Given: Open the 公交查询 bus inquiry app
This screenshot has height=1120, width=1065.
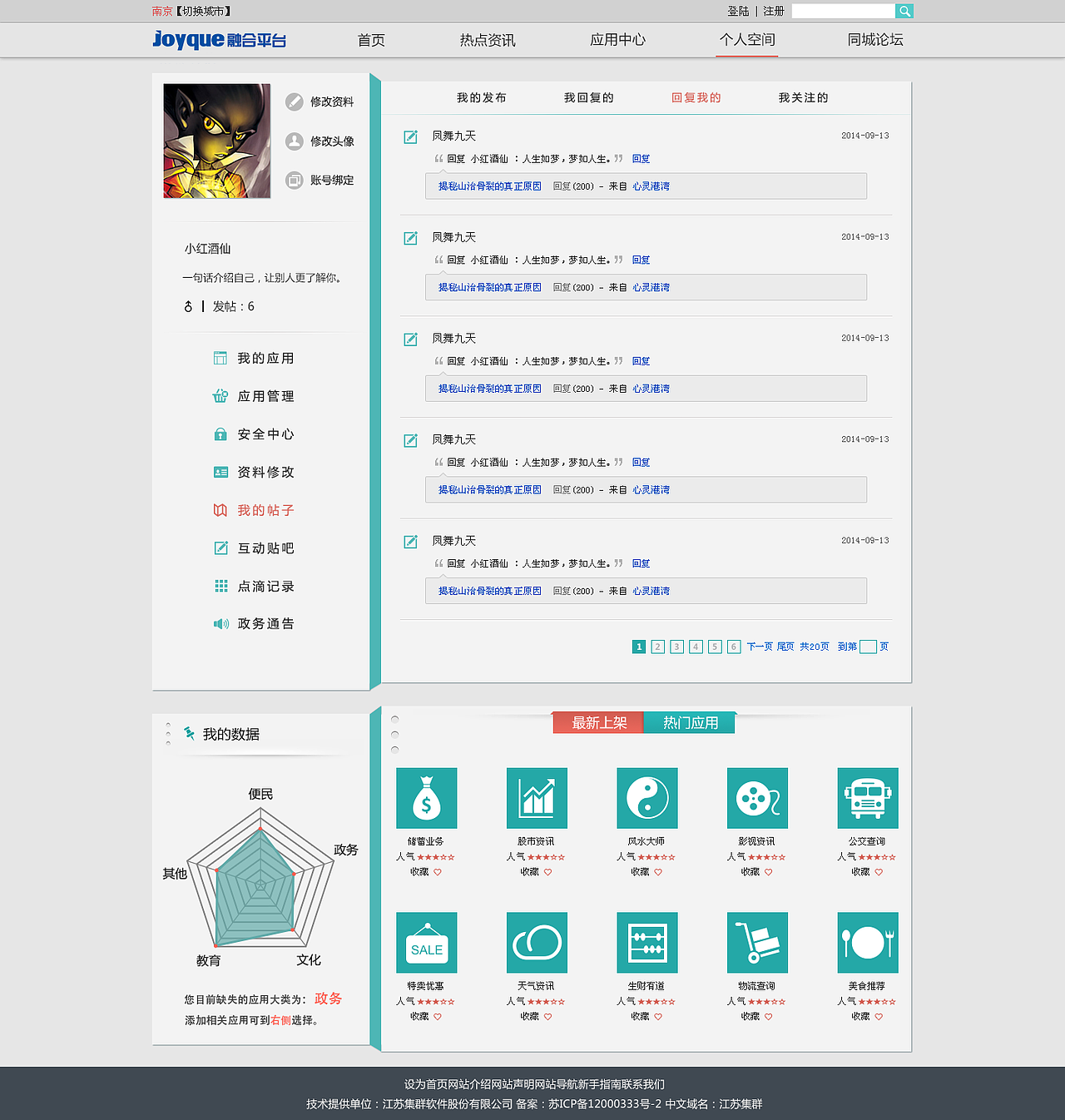Looking at the screenshot, I should click(x=867, y=798).
